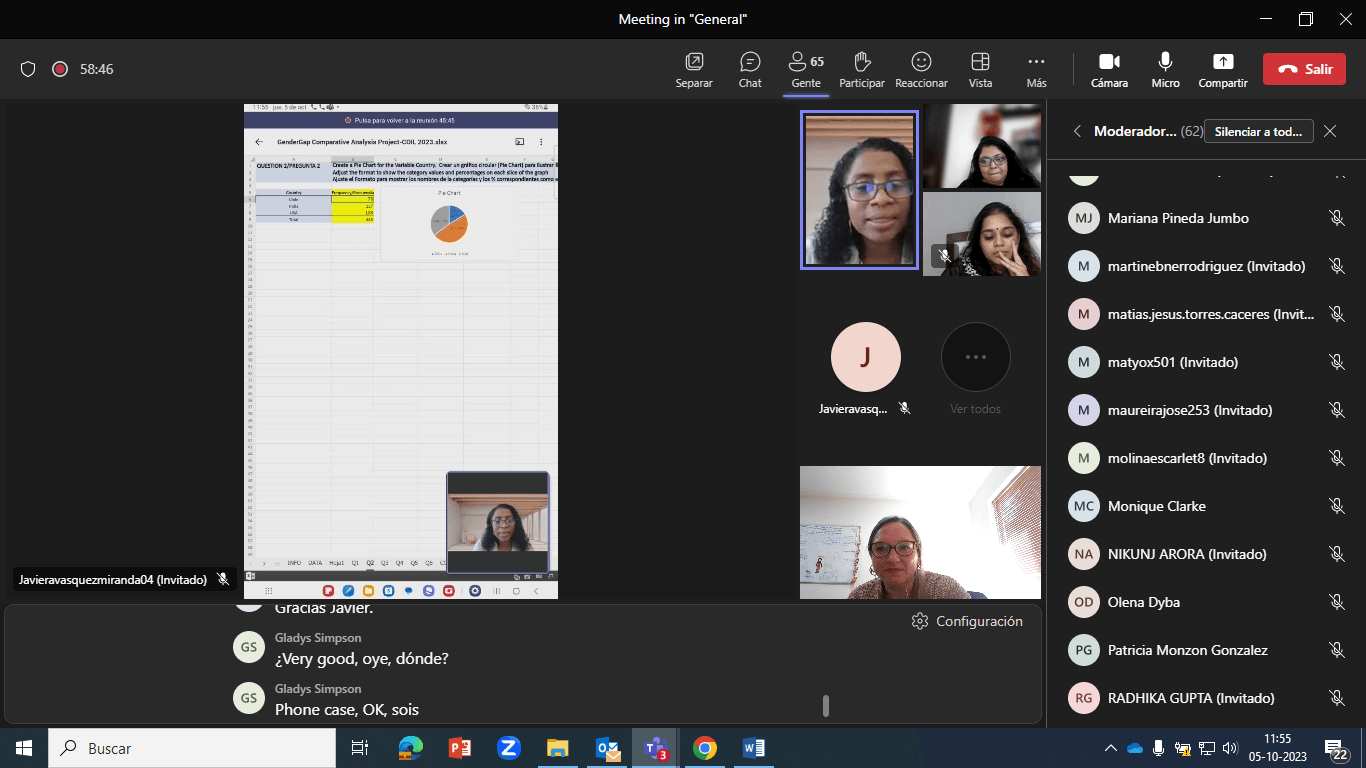Select Olena Dyba in participants list
Viewport: 1366px width, 768px height.
click(x=1143, y=602)
